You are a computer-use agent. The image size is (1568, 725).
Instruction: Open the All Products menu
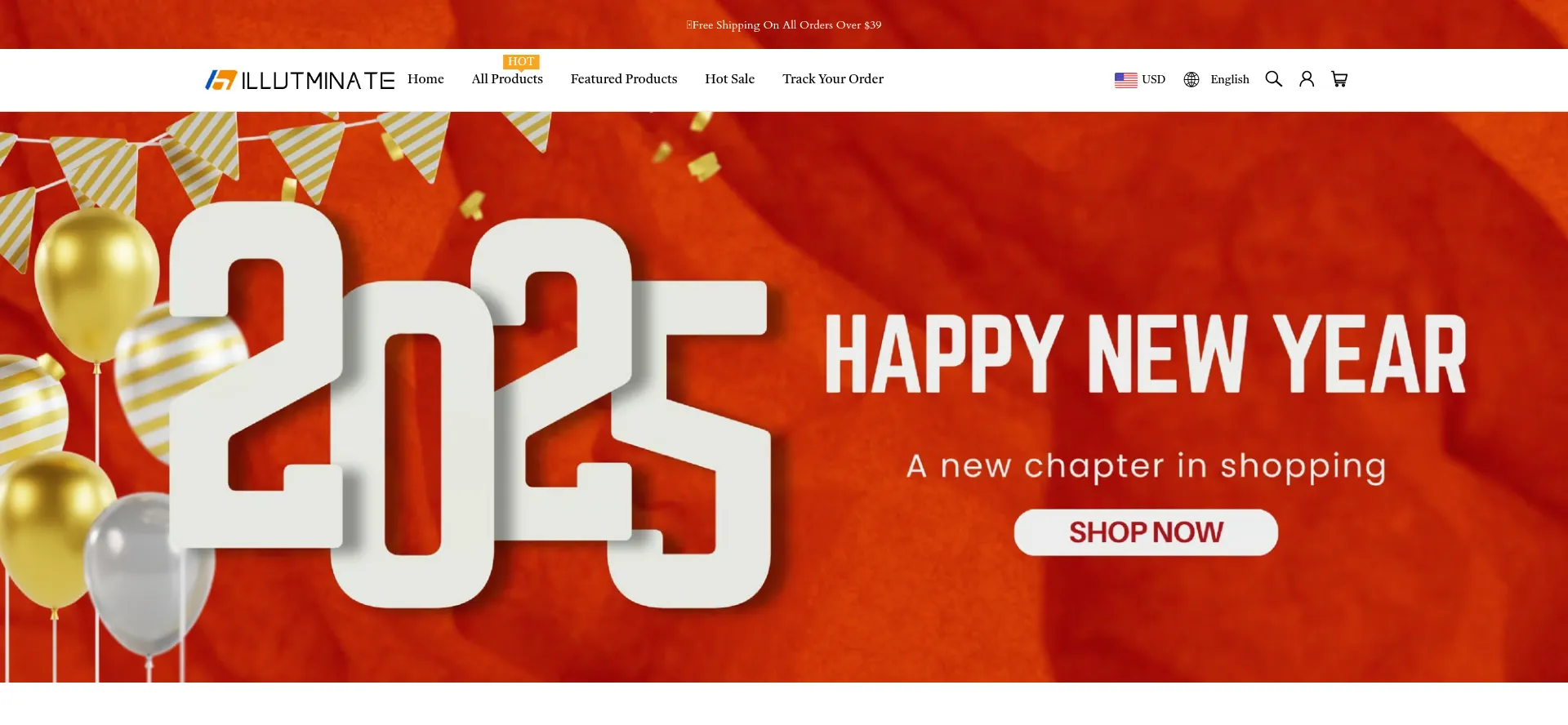507,79
